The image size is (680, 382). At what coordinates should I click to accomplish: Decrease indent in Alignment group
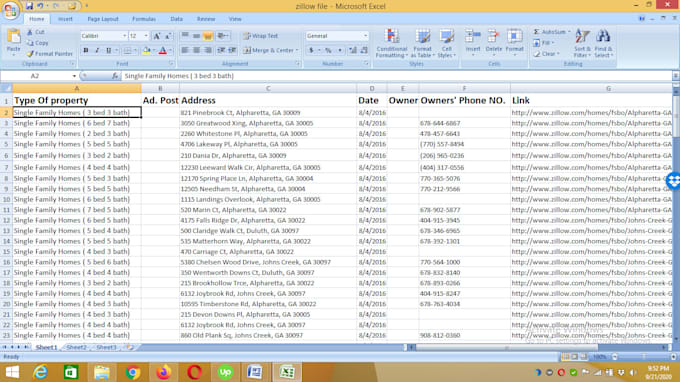click(x=221, y=50)
